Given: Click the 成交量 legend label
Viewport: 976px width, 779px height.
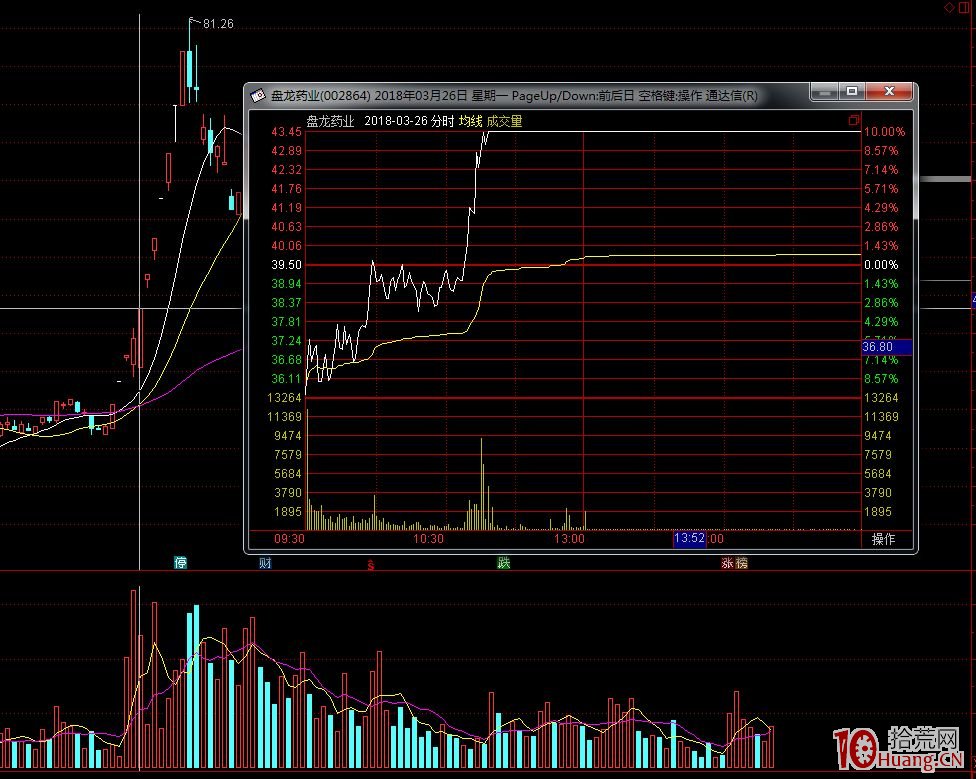Looking at the screenshot, I should click(504, 121).
